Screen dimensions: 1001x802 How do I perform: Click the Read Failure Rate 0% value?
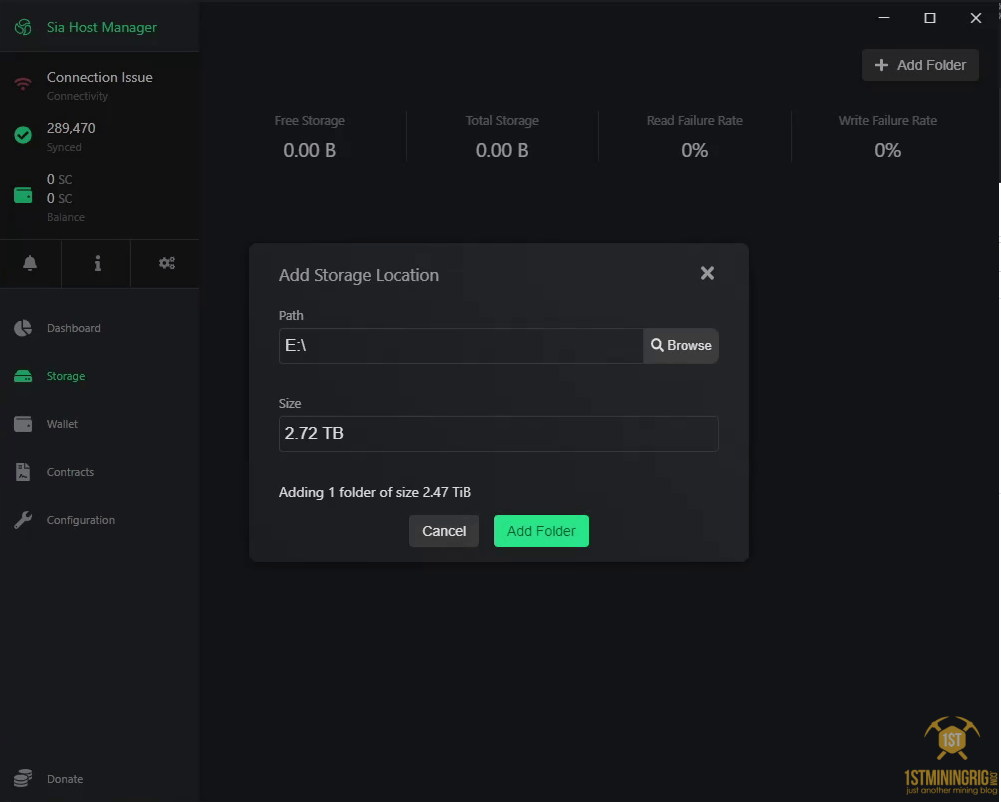tap(695, 151)
